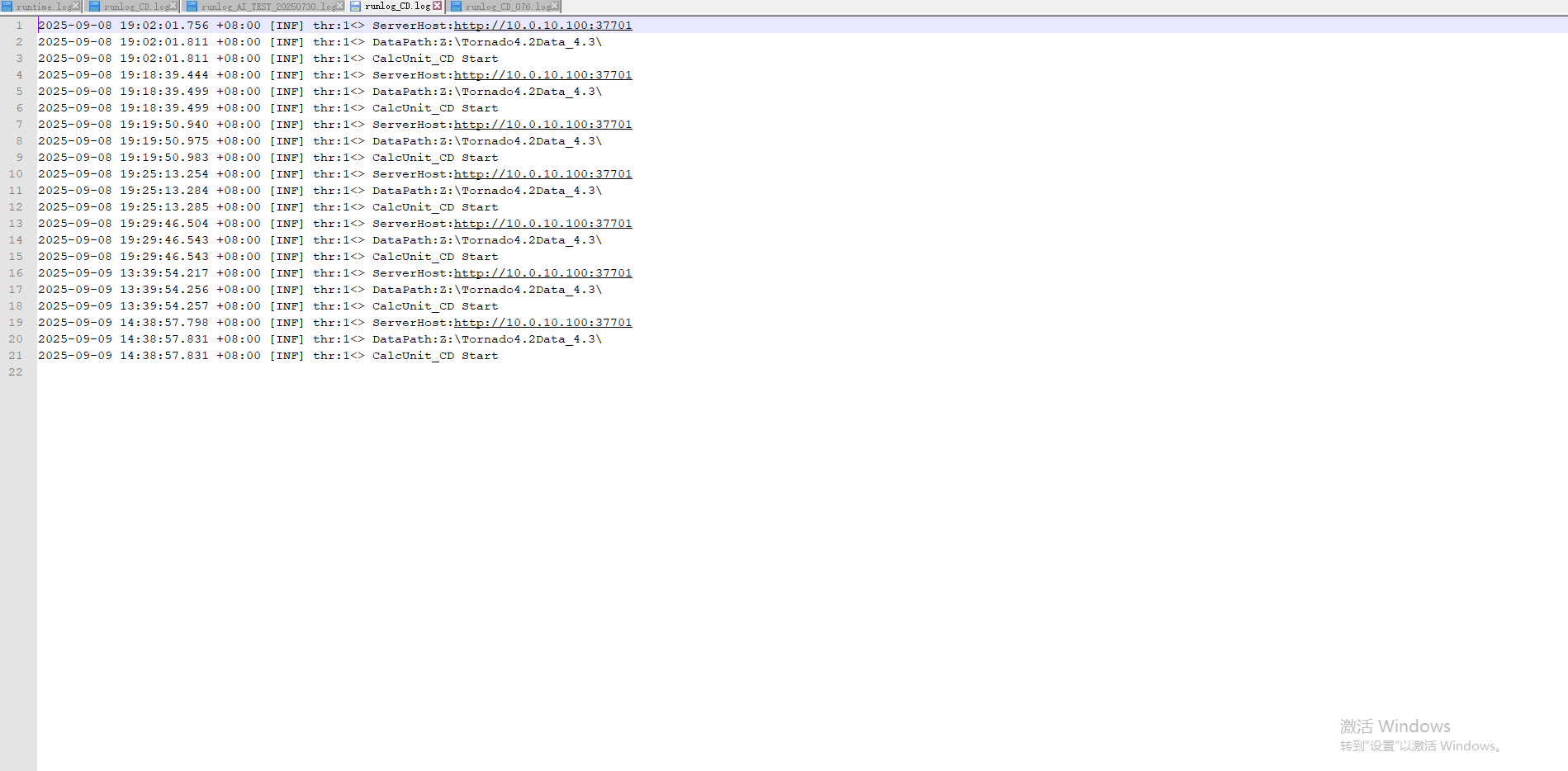Close the active runlog_CD.log tab with red X
Viewport: 1568px width, 771px height.
point(438,6)
